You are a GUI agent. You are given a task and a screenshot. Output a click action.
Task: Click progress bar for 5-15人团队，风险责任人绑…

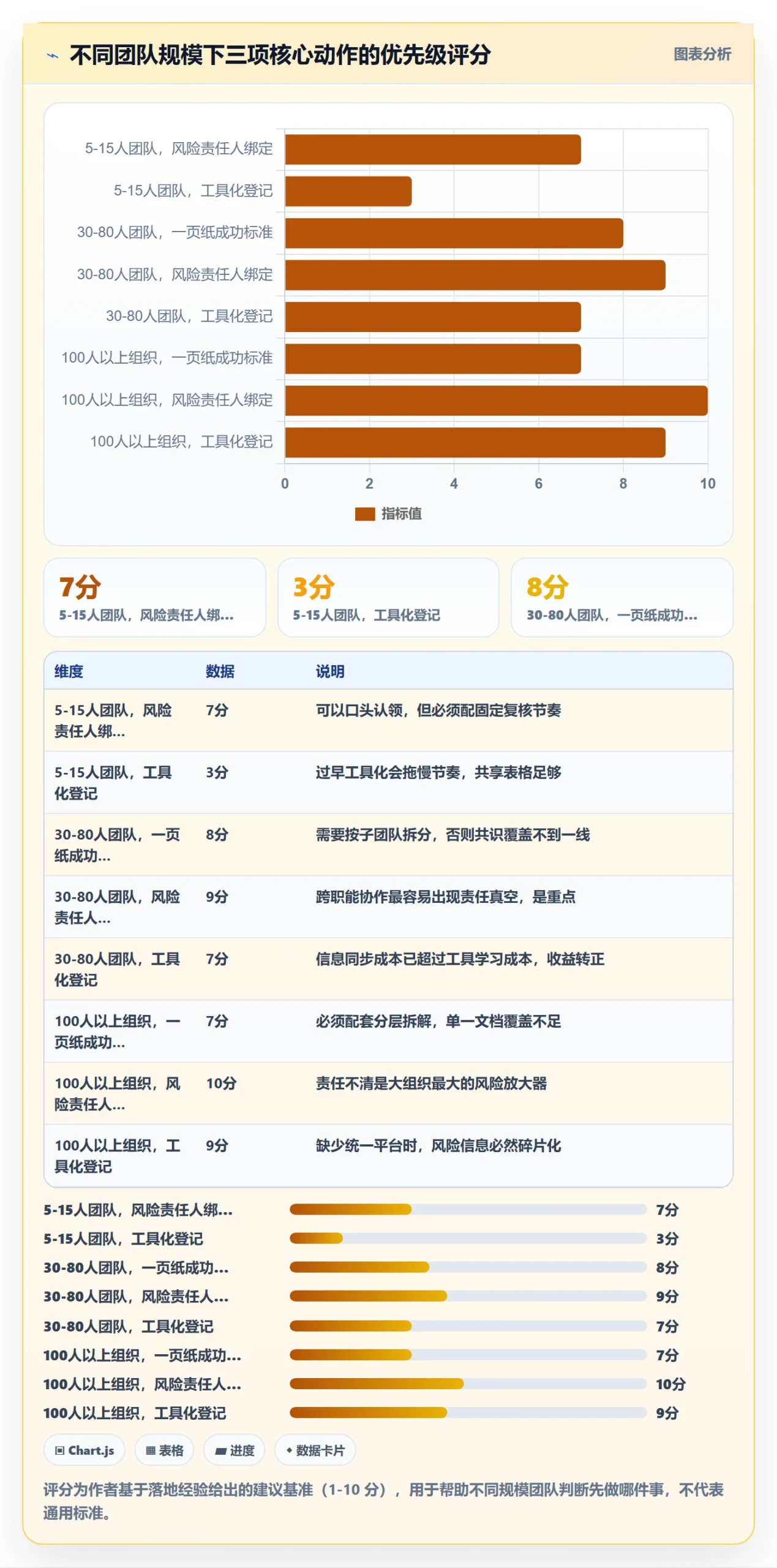(468, 1208)
